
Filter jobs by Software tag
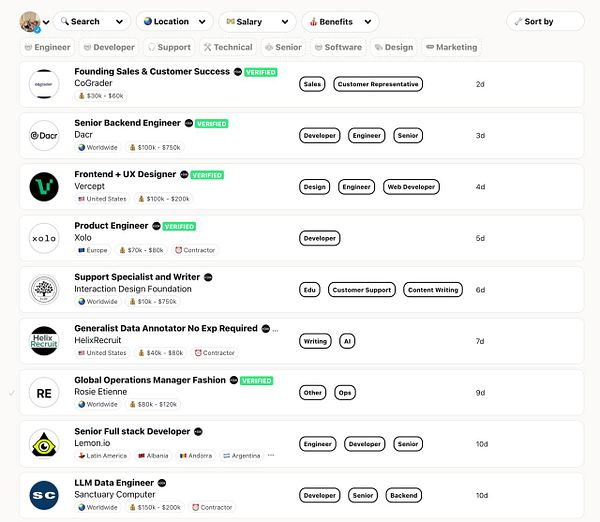coord(338,47)
